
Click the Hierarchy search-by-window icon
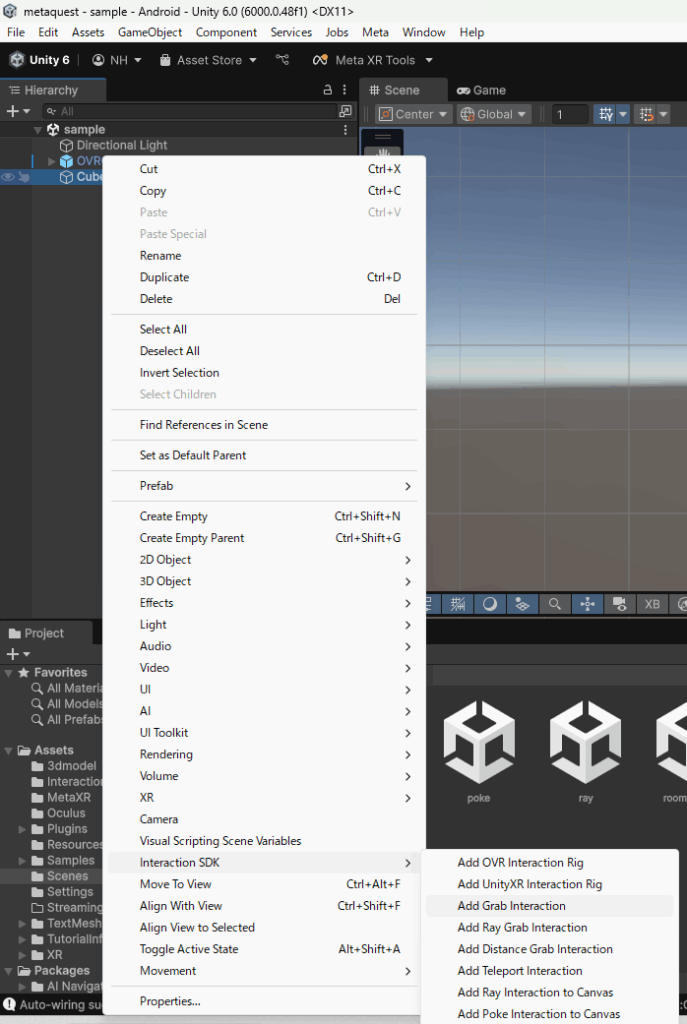click(x=345, y=111)
